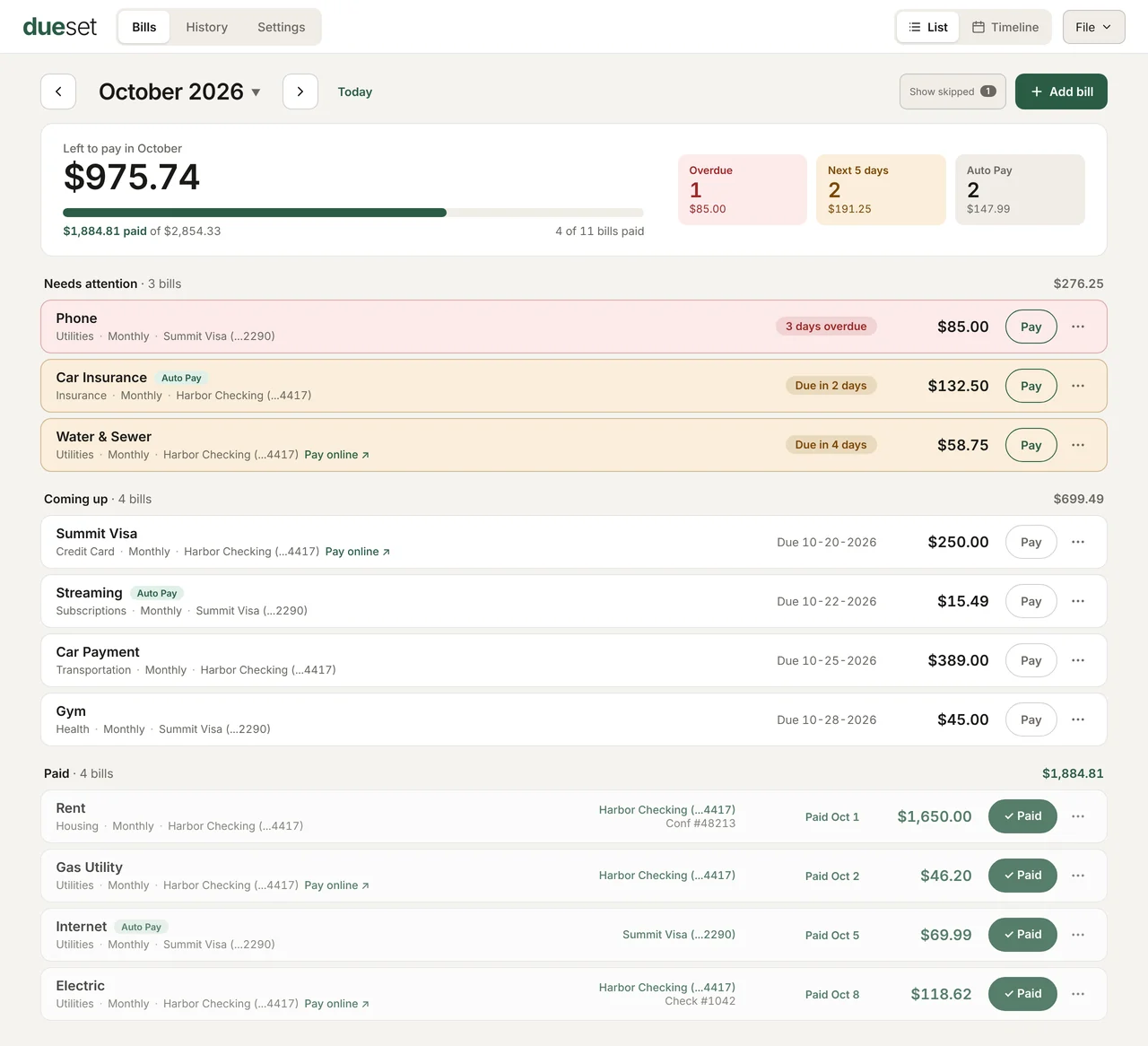Click the $975.74 left-to-pay amount

(x=132, y=177)
